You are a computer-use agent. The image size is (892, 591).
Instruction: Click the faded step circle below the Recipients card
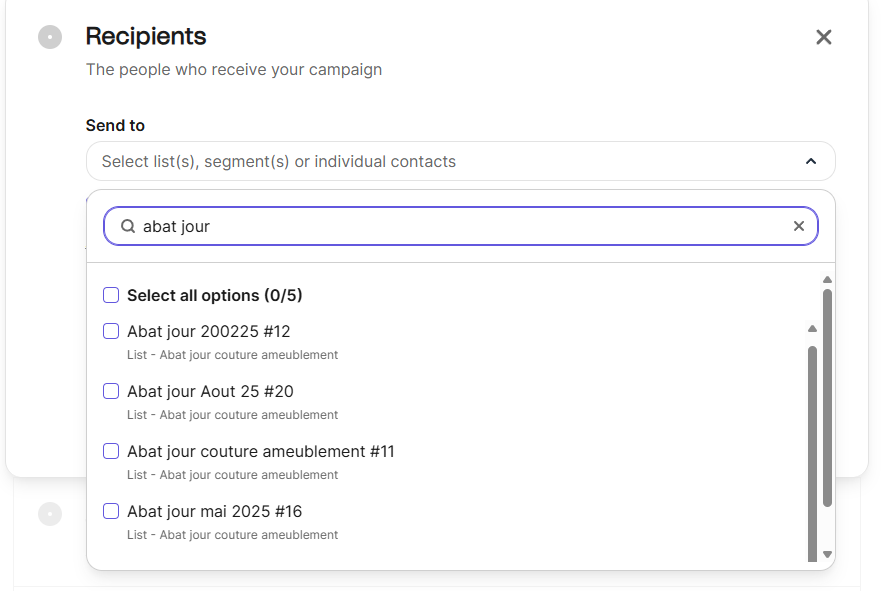click(50, 514)
